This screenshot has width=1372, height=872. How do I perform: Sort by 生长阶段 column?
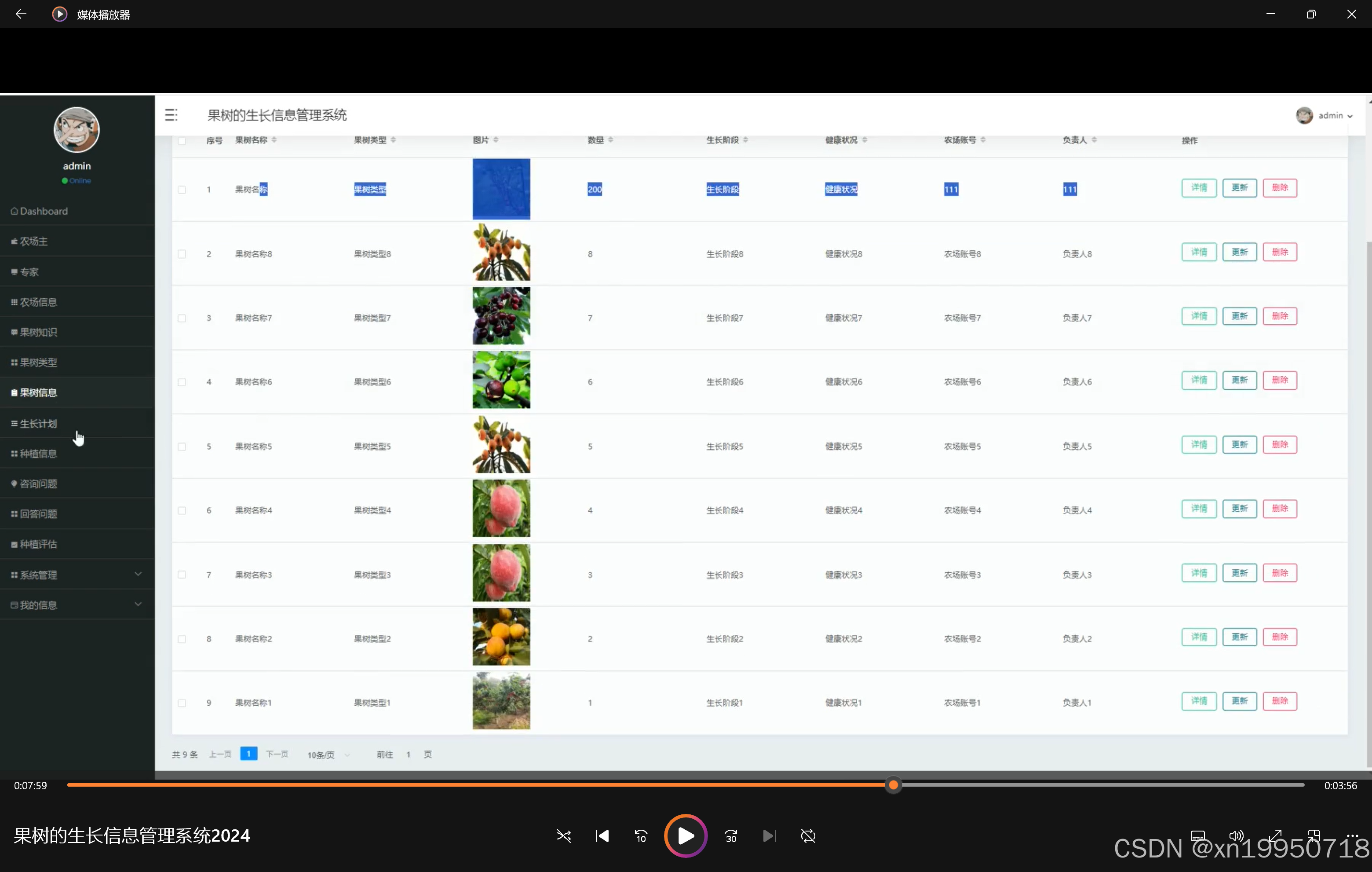pos(745,139)
